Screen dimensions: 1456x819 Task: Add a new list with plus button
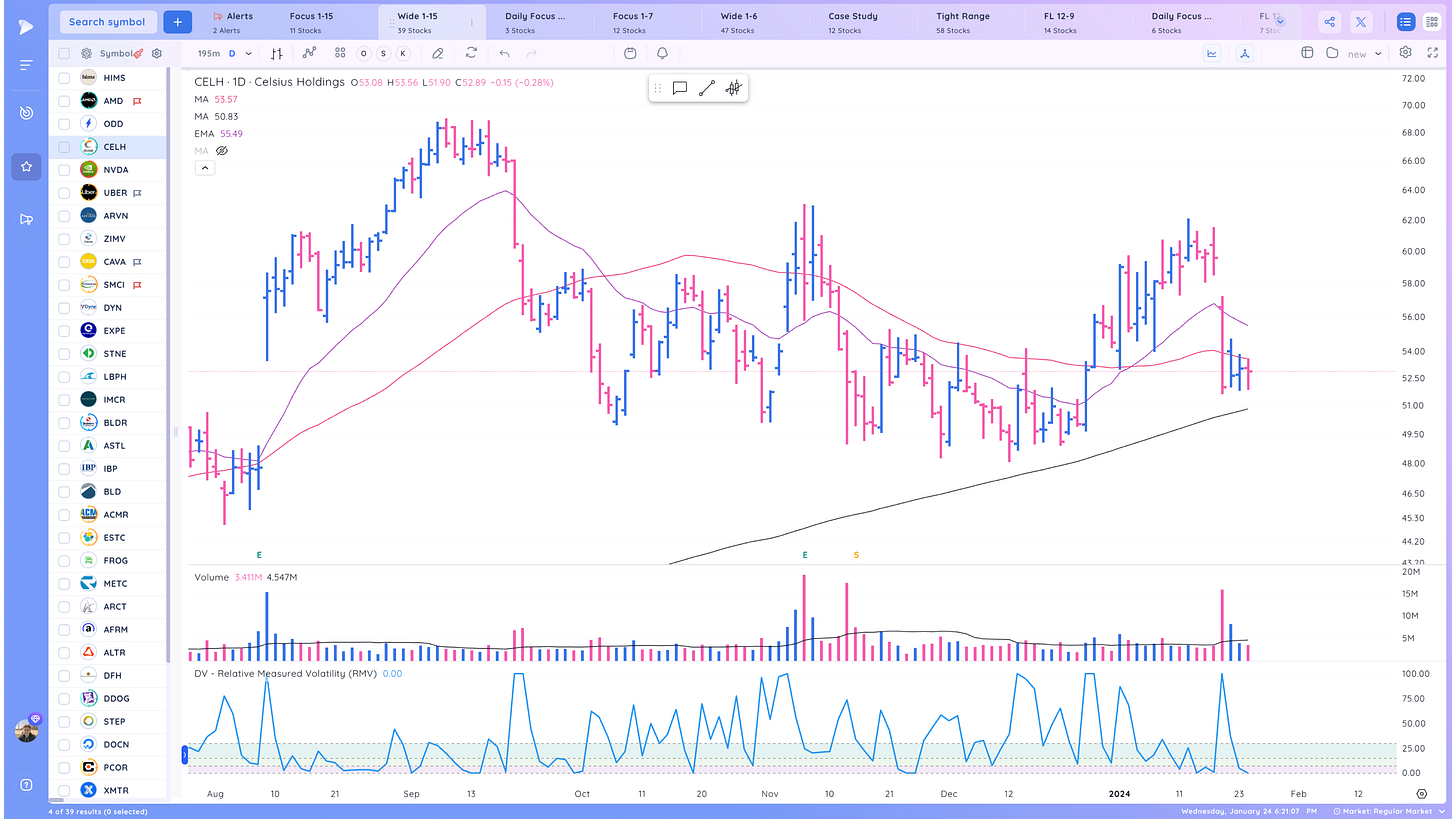177,22
